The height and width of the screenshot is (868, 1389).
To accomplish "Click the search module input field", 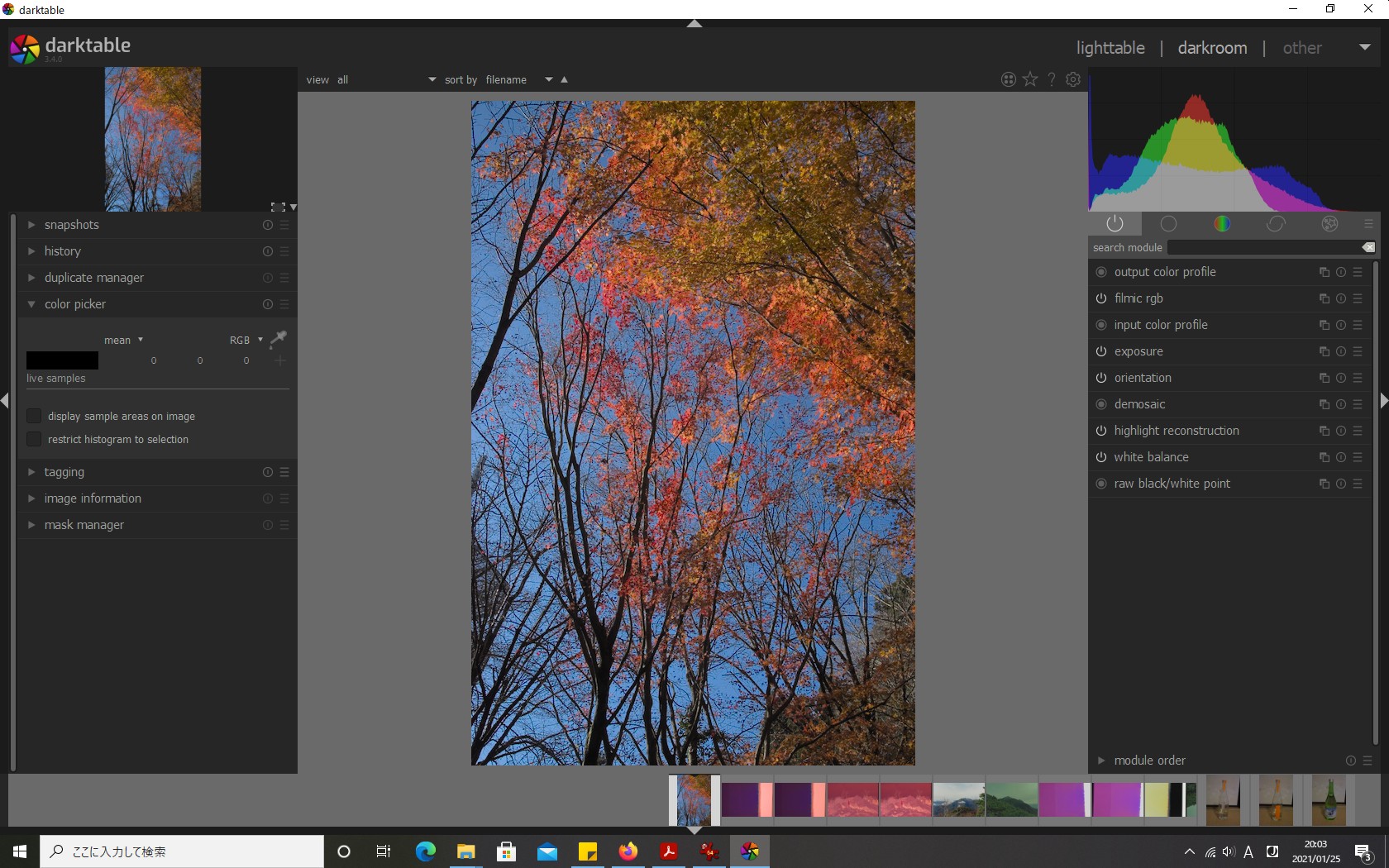I will click(x=1263, y=247).
